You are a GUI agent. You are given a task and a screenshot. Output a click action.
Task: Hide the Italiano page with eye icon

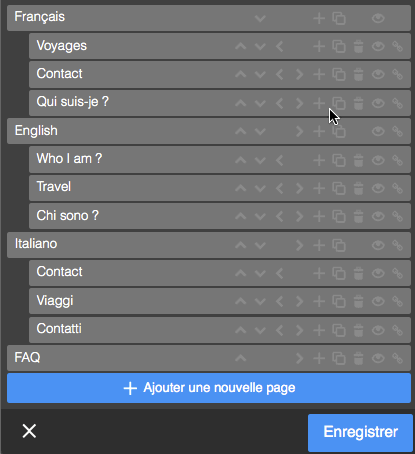378,246
